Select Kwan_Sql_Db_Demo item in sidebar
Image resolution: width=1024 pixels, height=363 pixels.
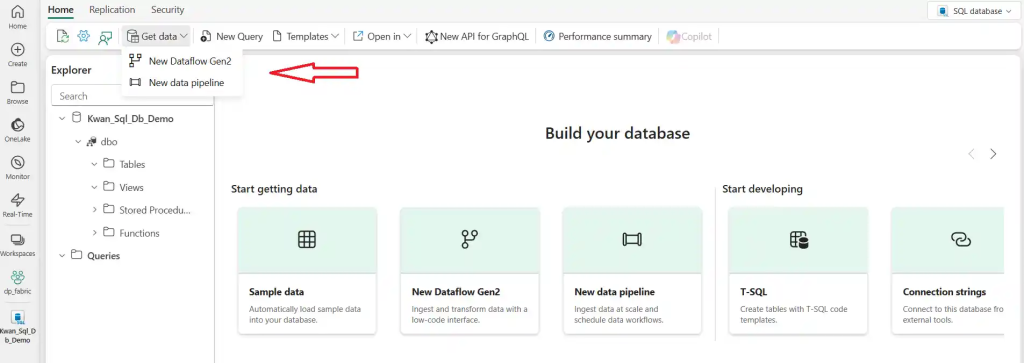(x=18, y=326)
